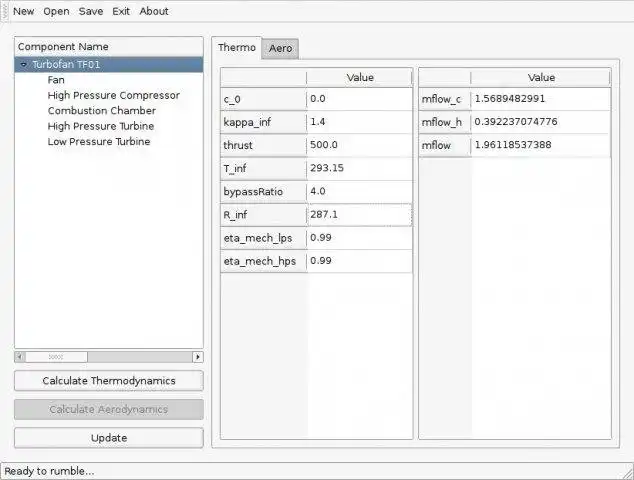
Task: Select Low Pressure Turbine component
Action: pyautogui.click(x=99, y=142)
